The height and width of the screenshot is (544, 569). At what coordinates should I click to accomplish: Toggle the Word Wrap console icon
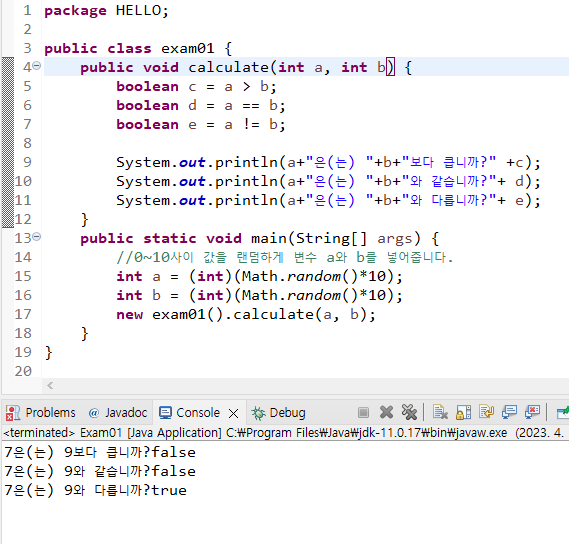(486, 412)
